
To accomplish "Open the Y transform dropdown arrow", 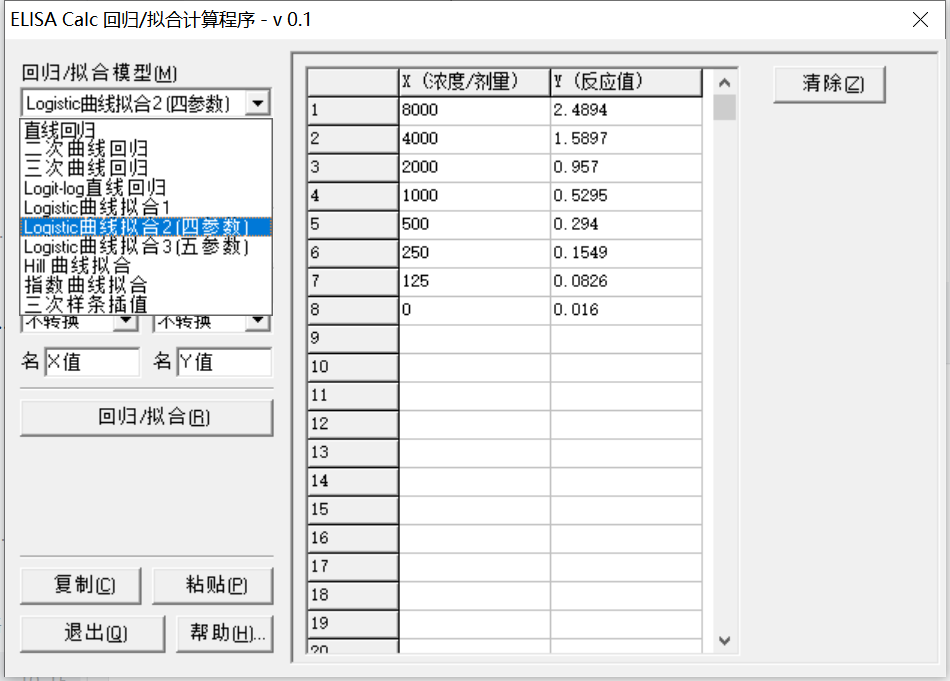I will 257,321.
